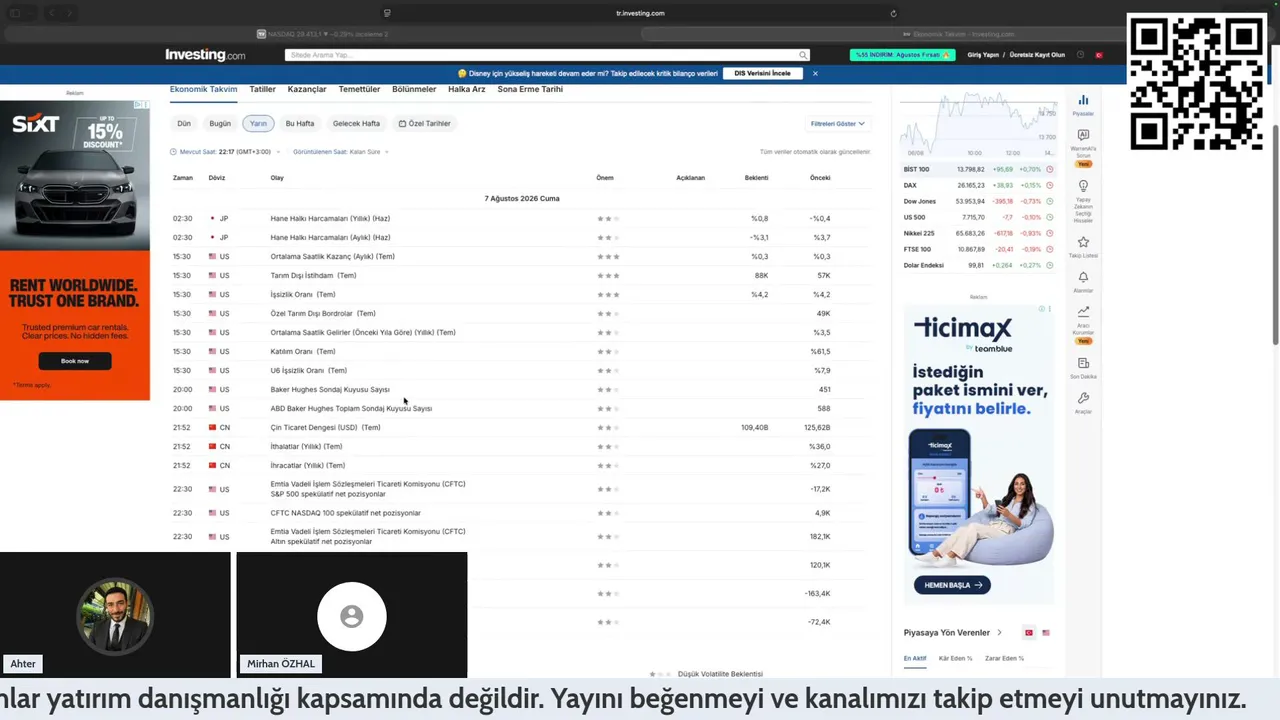Switch to the Ekonomik Takvim tab
This screenshot has height=720, width=1280.
coord(204,89)
